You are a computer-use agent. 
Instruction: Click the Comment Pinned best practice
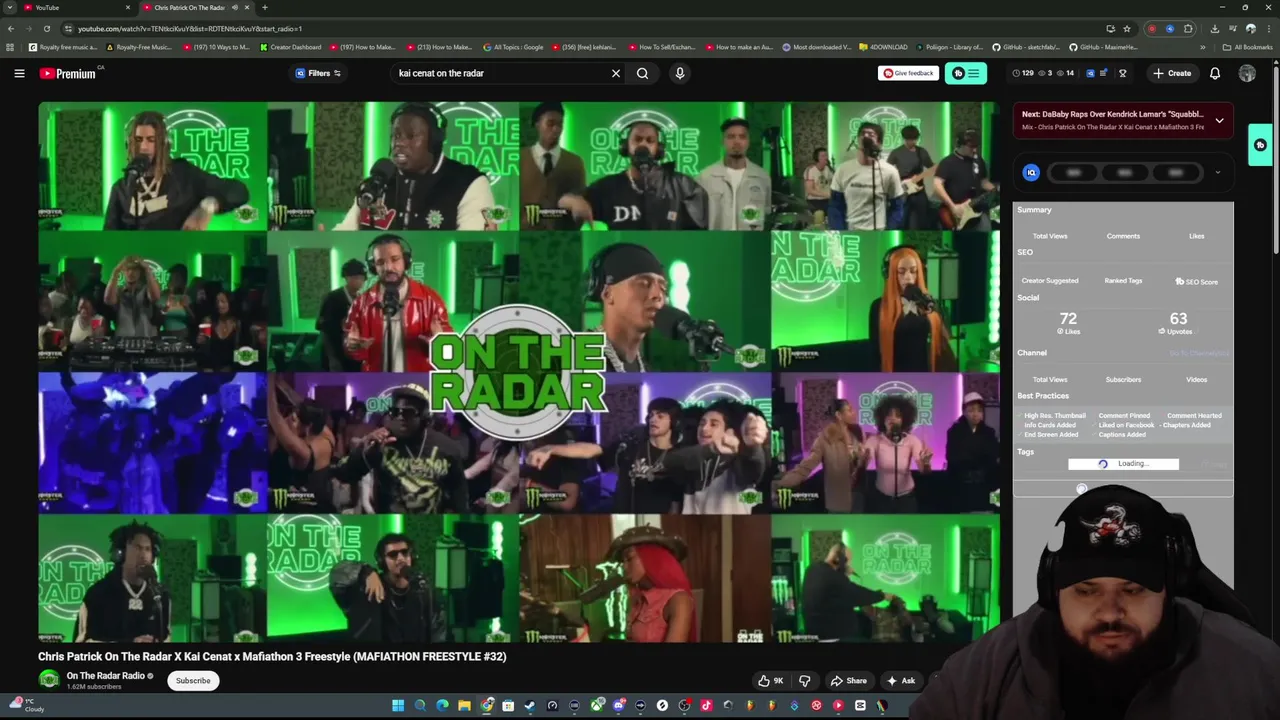point(1124,415)
